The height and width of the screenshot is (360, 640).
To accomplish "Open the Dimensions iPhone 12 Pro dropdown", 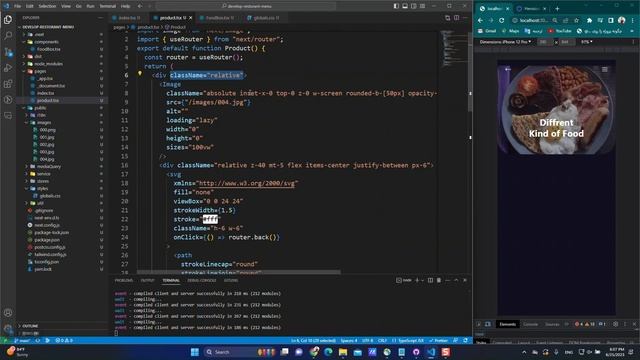I will [505, 42].
